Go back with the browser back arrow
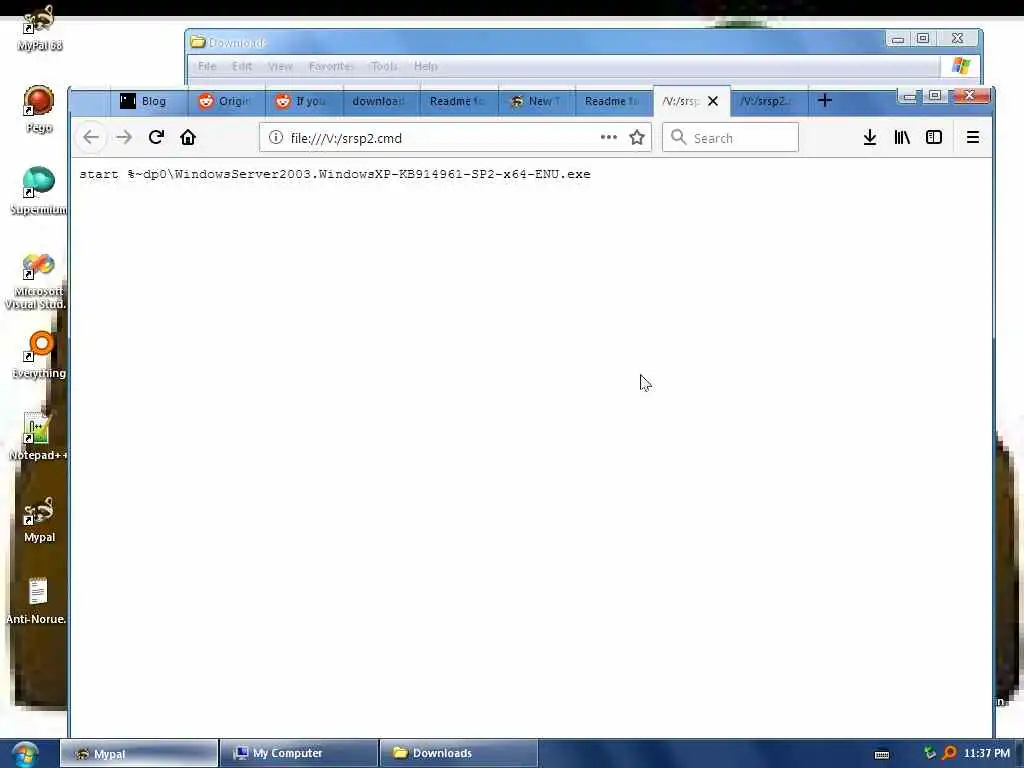The height and width of the screenshot is (768, 1024). (x=91, y=137)
